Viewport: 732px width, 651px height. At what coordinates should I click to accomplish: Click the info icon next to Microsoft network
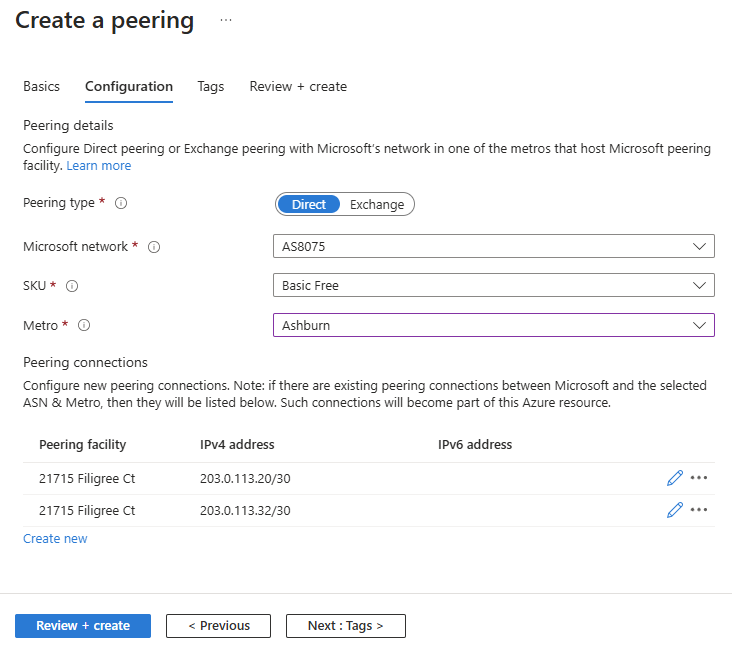click(x=154, y=247)
